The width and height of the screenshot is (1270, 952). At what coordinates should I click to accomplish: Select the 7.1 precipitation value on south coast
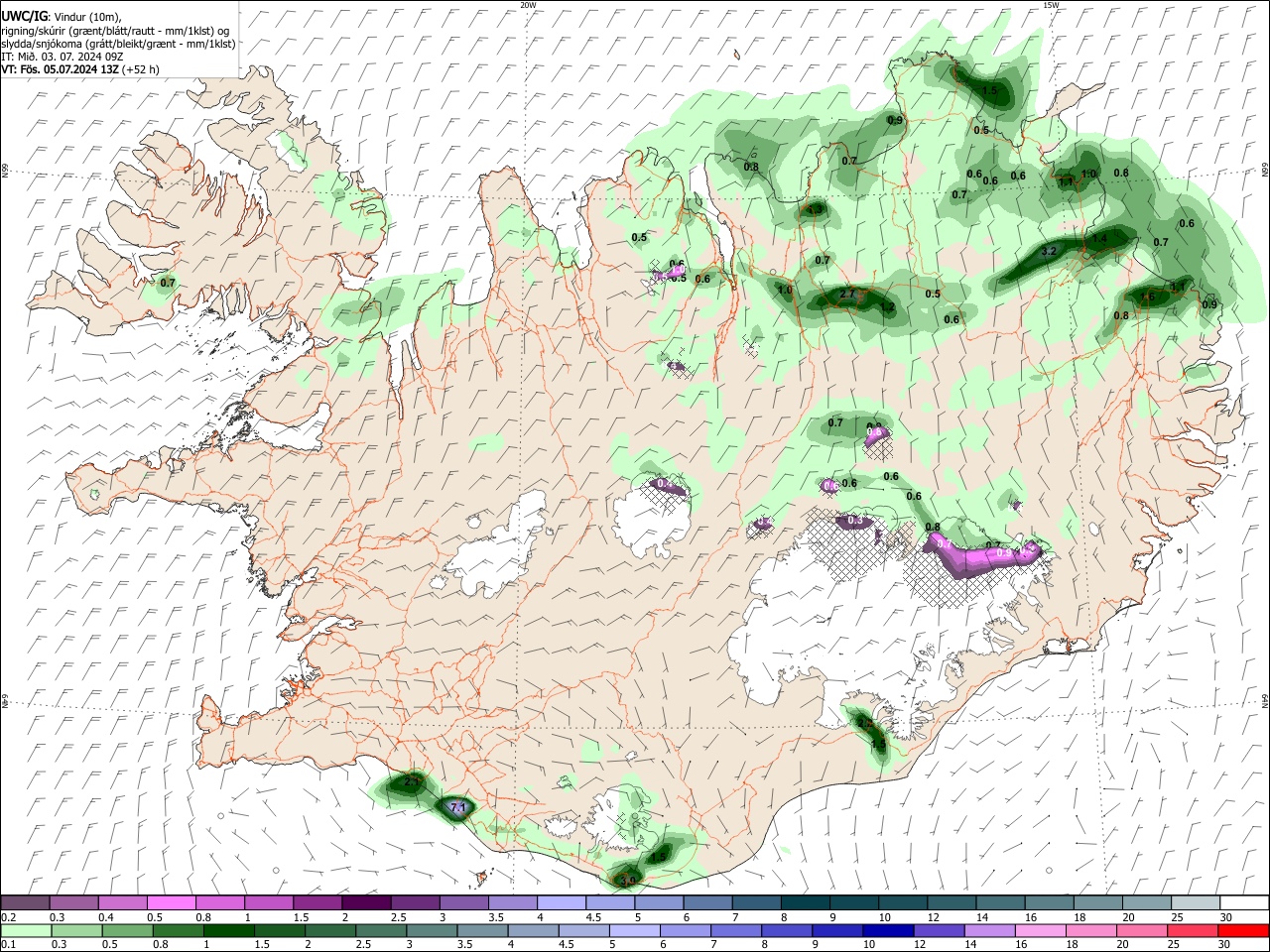[x=458, y=808]
